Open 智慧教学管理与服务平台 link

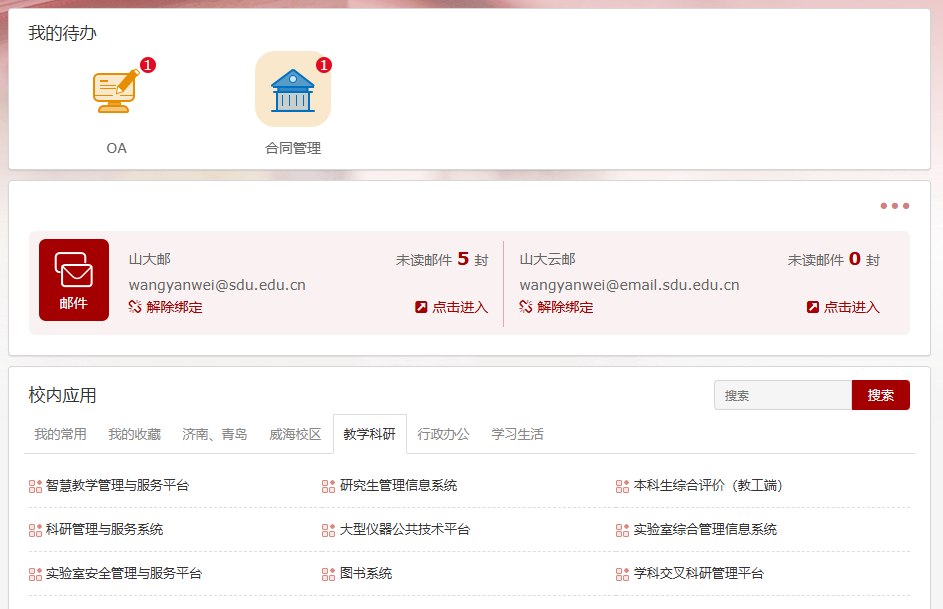tap(117, 486)
